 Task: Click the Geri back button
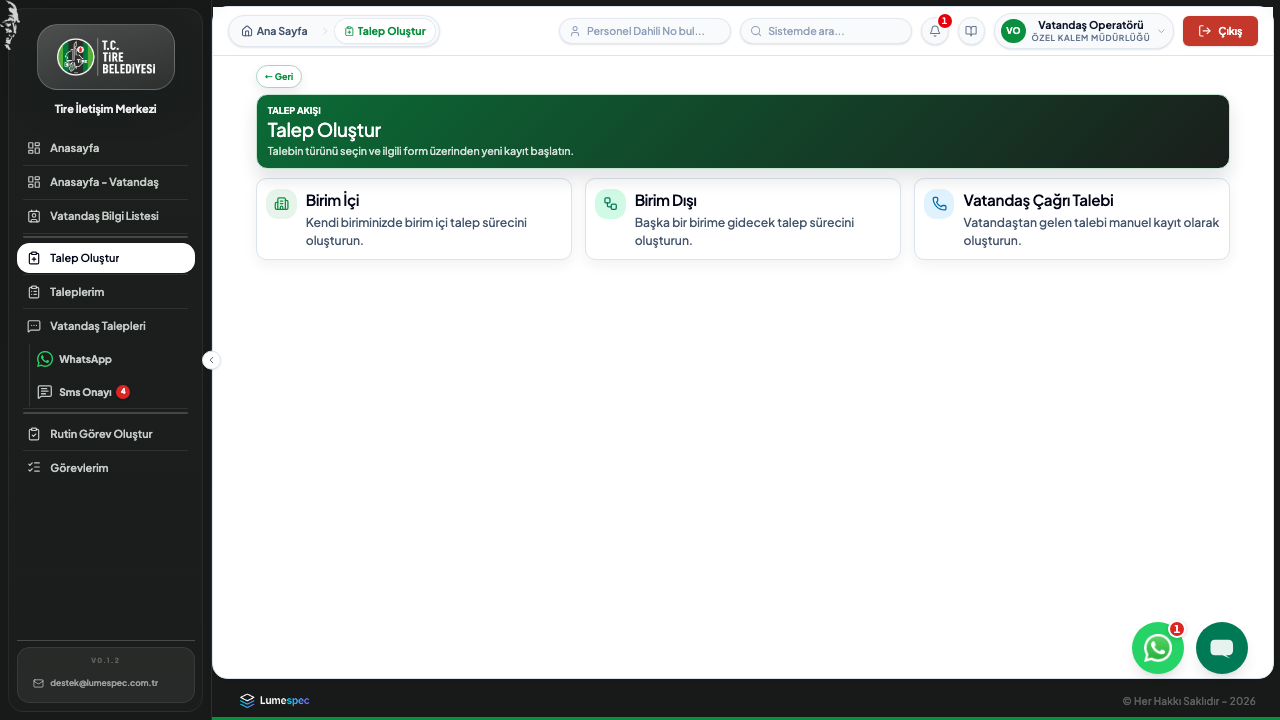click(x=279, y=76)
